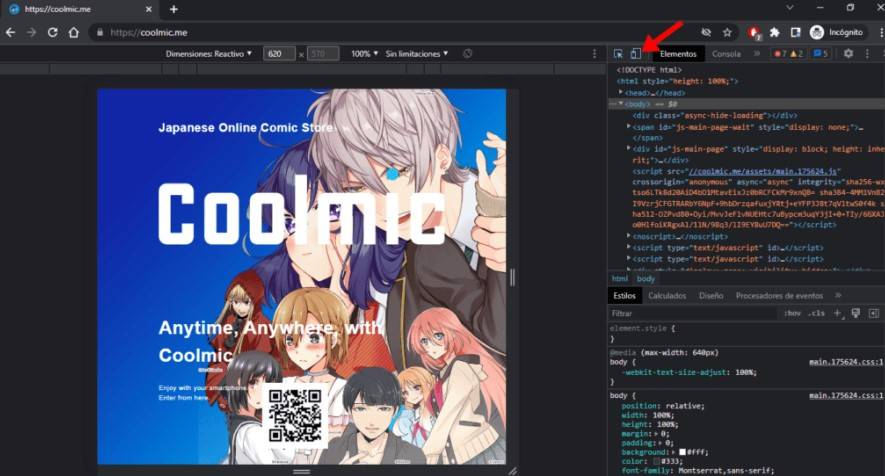
Task: Show more style pane tabs chevron
Action: coord(838,295)
